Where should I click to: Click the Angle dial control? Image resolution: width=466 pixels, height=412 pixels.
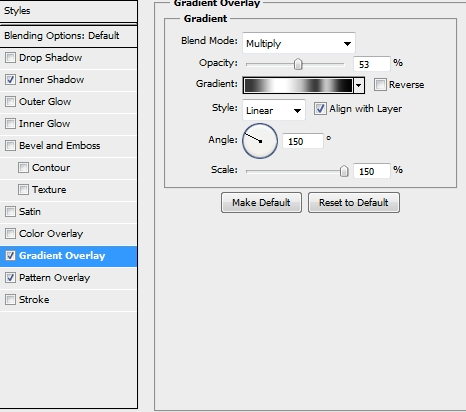(x=260, y=141)
